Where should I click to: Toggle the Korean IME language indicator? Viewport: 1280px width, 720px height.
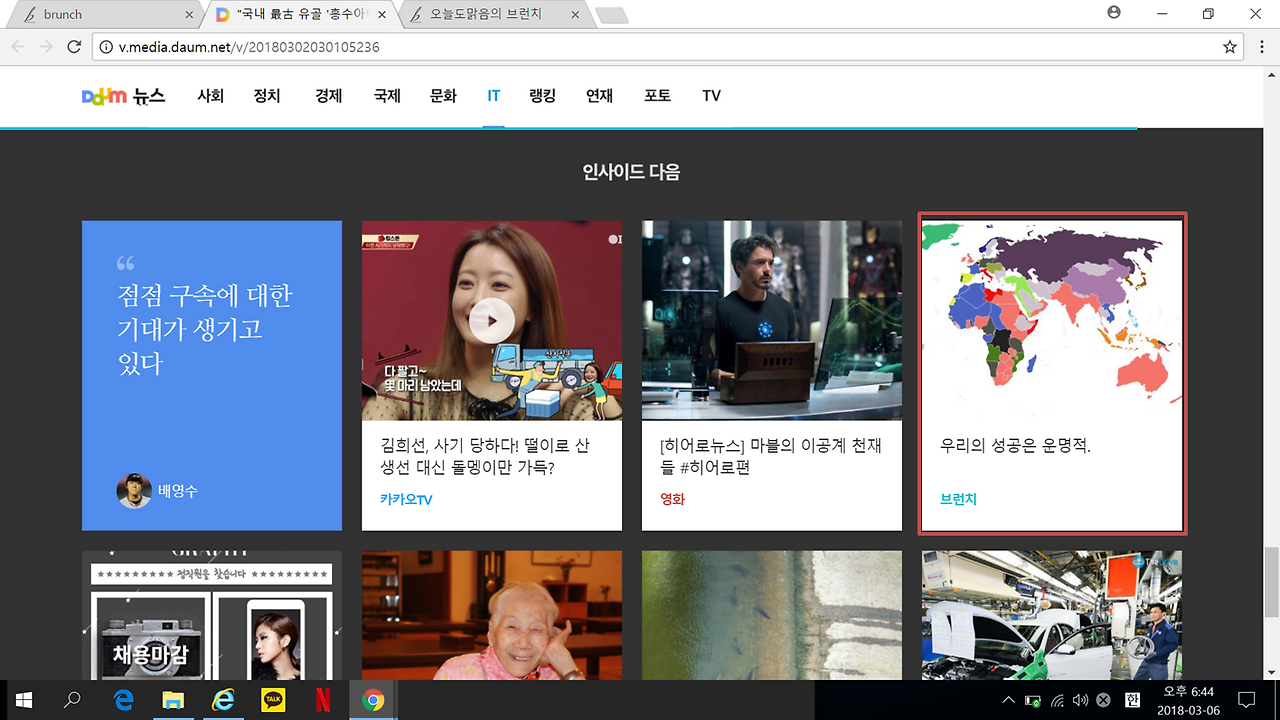[x=1133, y=700]
